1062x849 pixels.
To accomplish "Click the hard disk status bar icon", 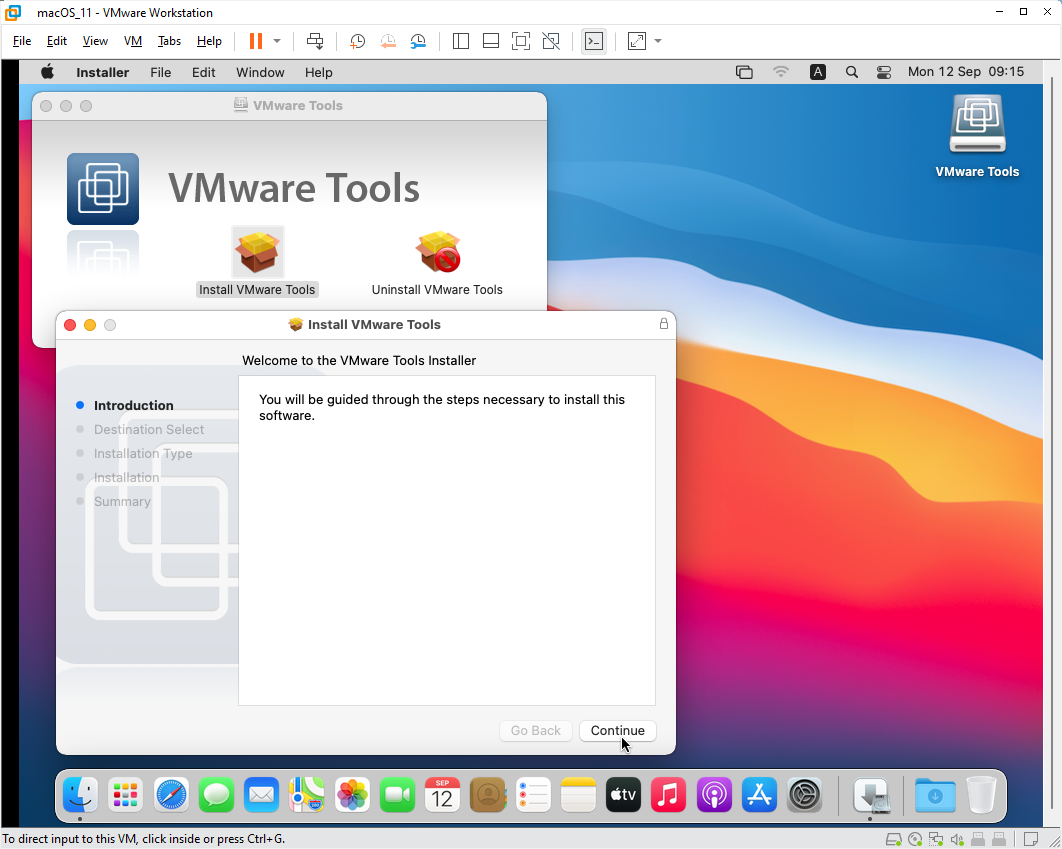I will 893,840.
